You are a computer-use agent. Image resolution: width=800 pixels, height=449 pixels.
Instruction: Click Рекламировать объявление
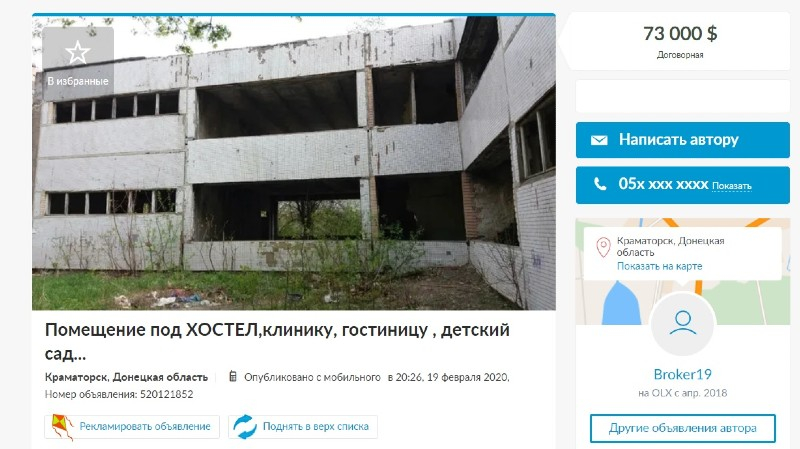145,427
